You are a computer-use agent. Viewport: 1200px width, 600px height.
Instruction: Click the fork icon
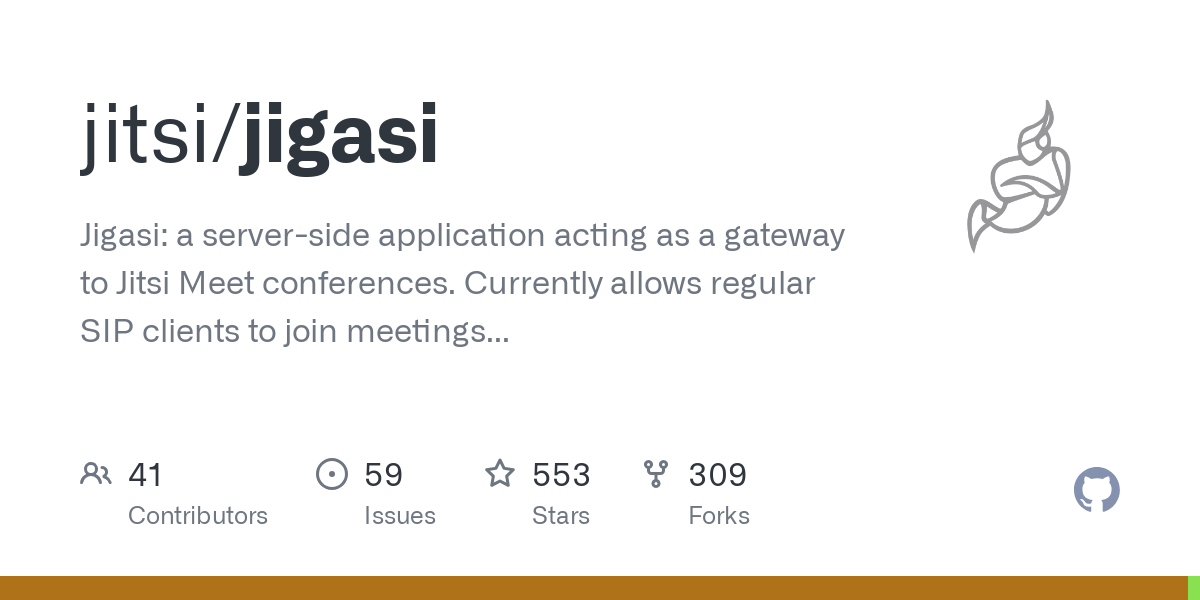click(656, 474)
